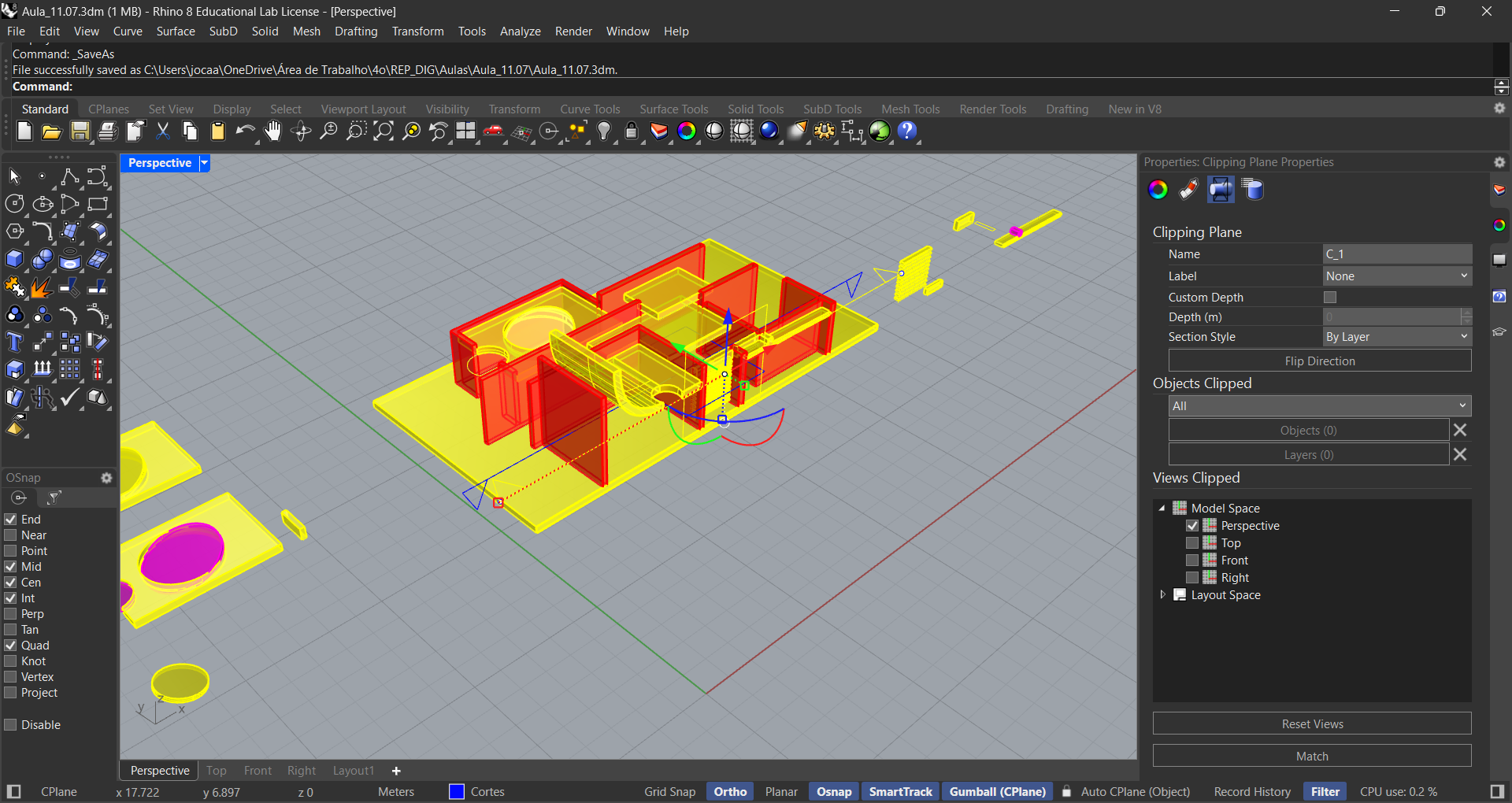Viewport: 1512px width, 803px height.
Task: Select the Pan hand tool
Action: (273, 131)
